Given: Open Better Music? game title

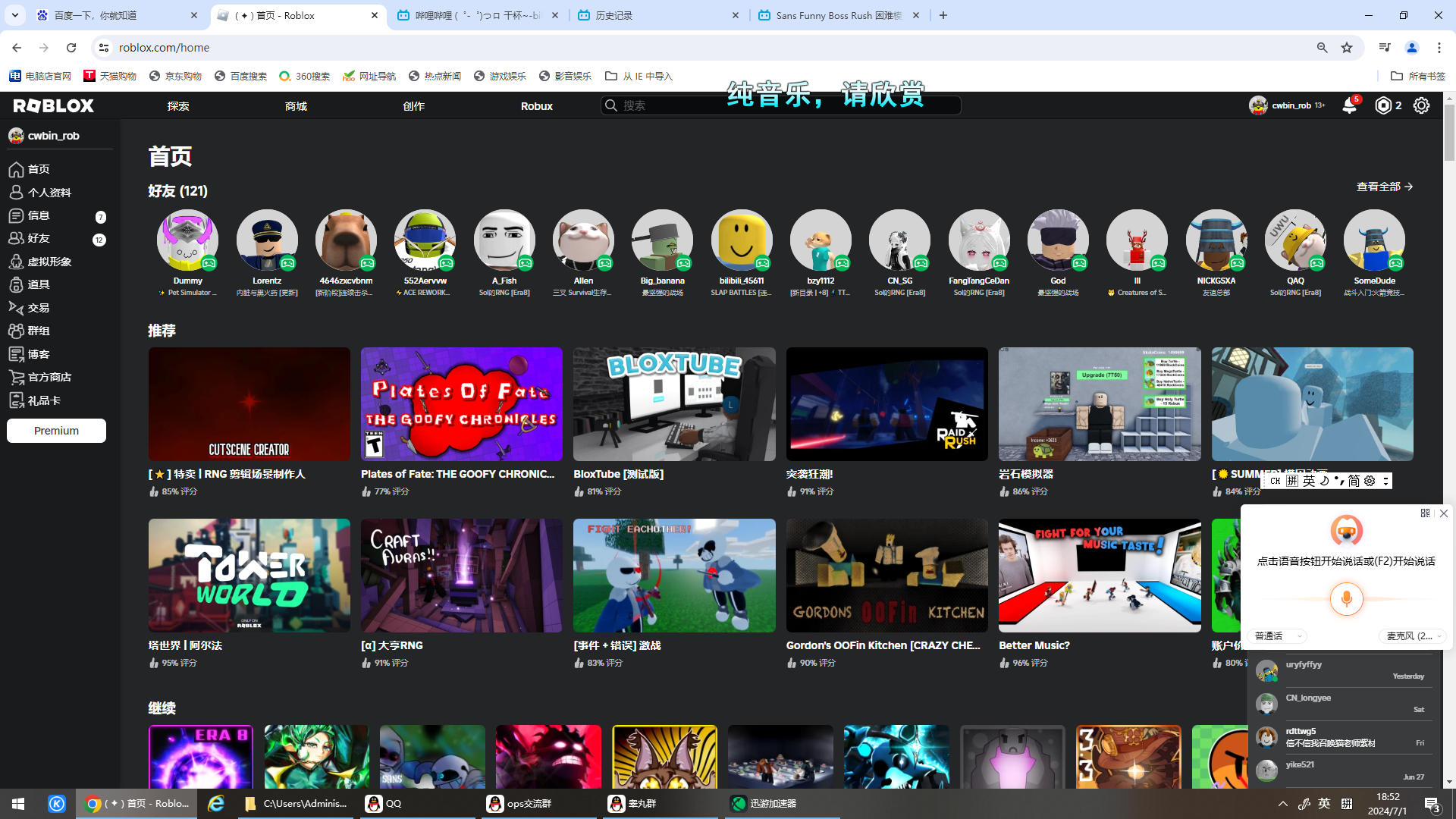Looking at the screenshot, I should pyautogui.click(x=1034, y=645).
